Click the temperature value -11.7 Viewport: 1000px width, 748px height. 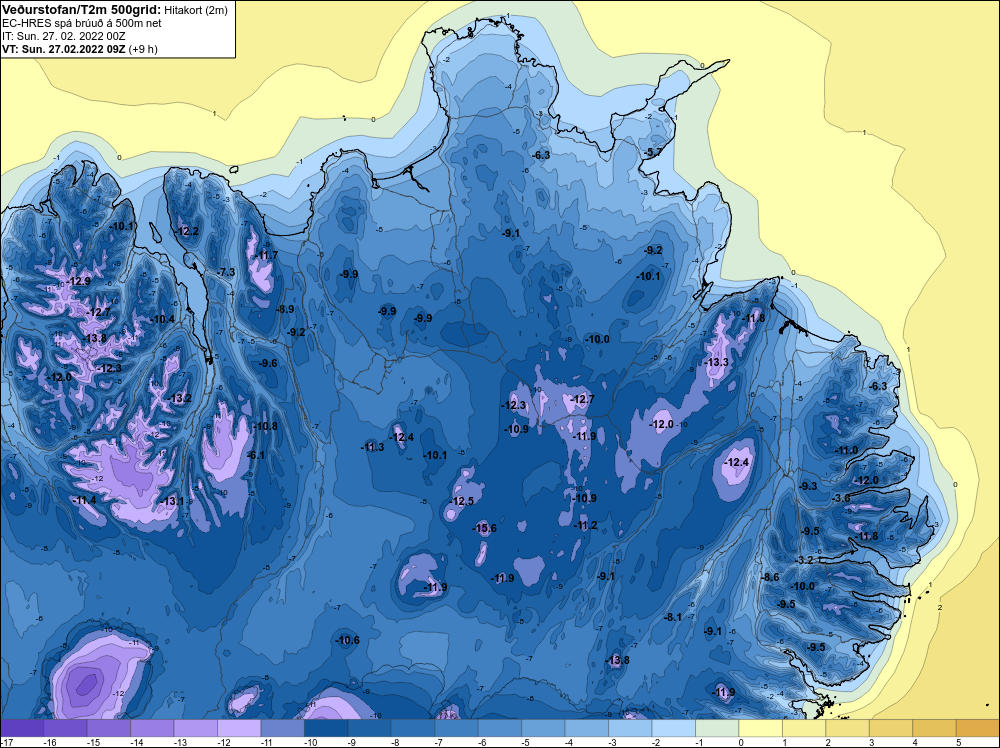[x=266, y=255]
